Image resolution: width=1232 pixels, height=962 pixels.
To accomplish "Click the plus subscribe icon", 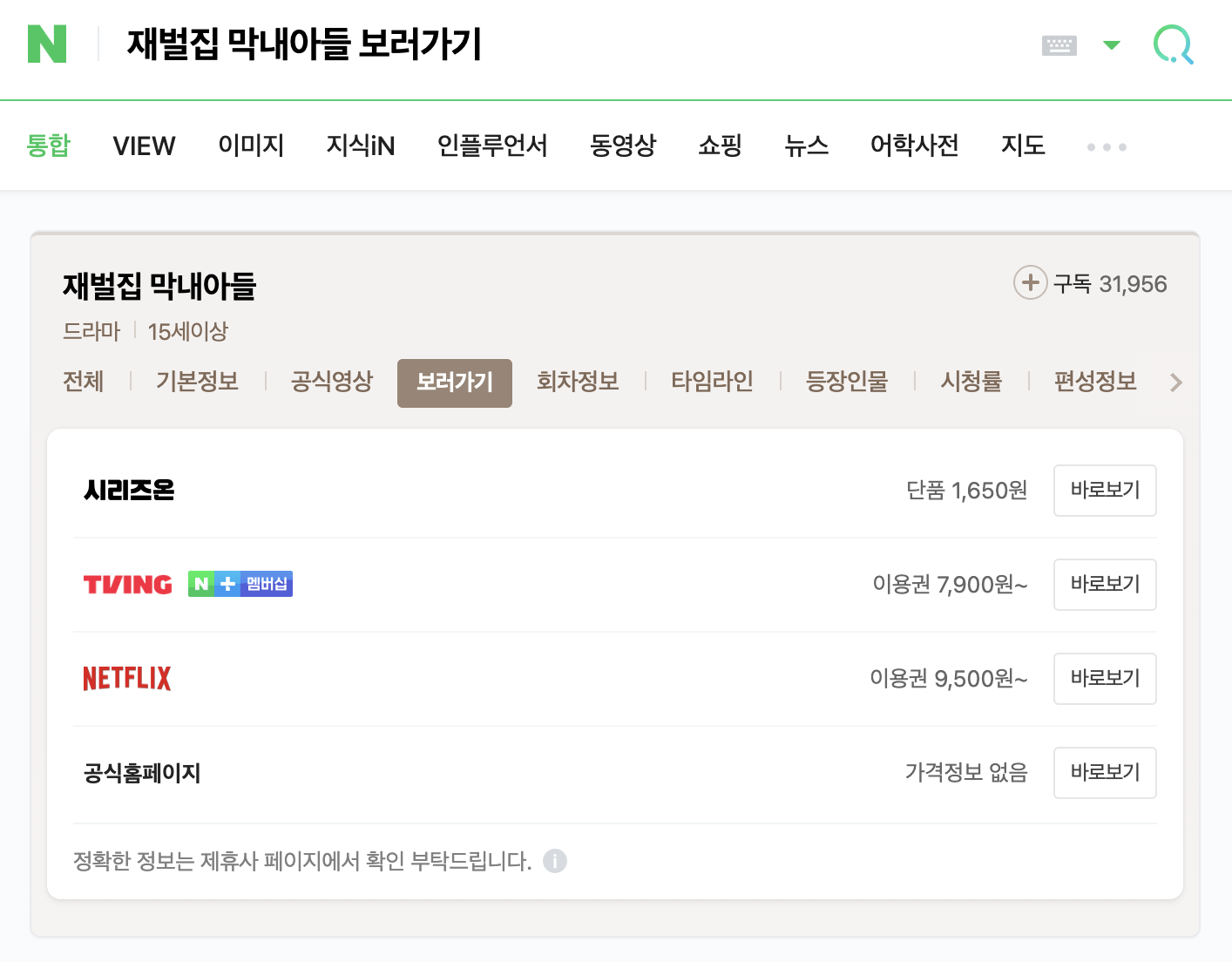I will tap(1030, 282).
